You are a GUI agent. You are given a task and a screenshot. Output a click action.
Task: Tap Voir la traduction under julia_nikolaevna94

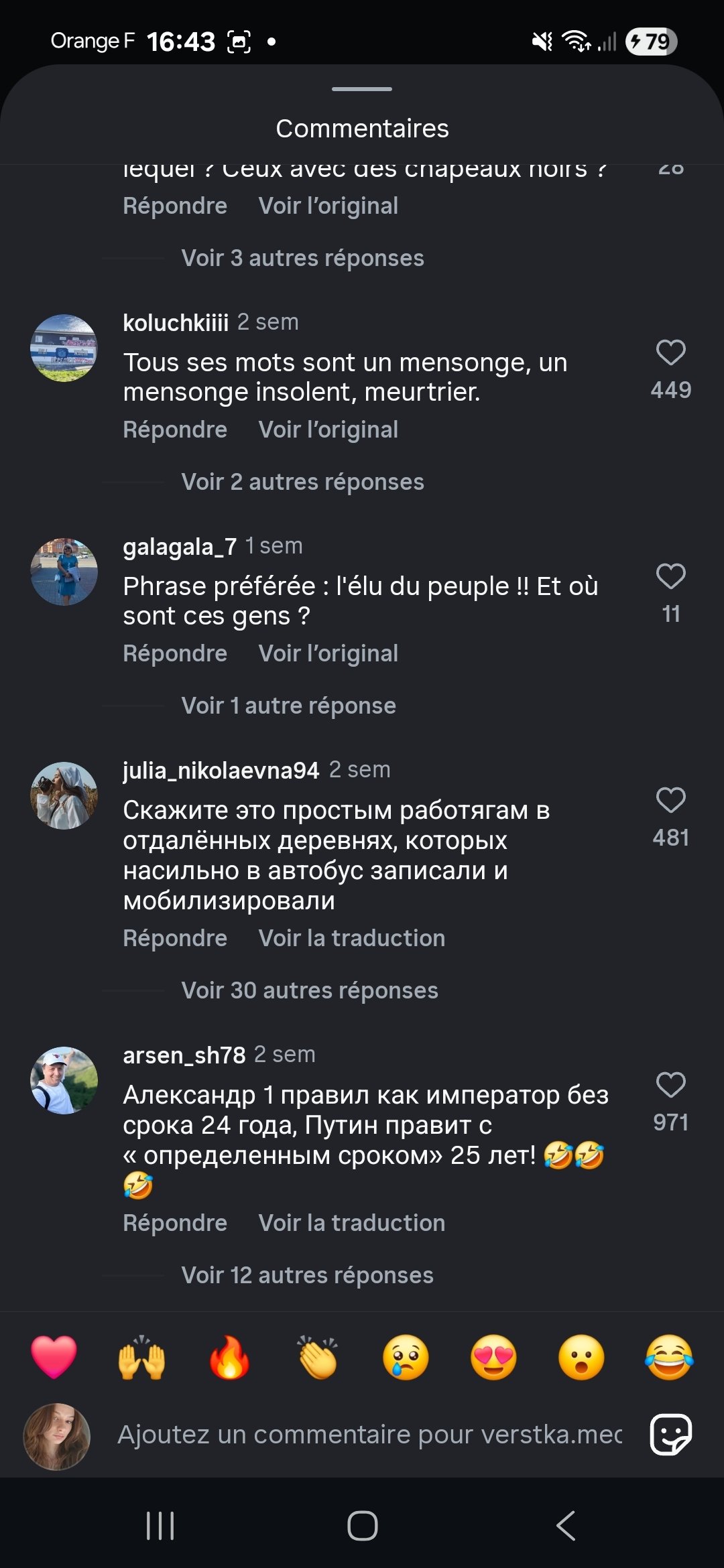(x=351, y=939)
